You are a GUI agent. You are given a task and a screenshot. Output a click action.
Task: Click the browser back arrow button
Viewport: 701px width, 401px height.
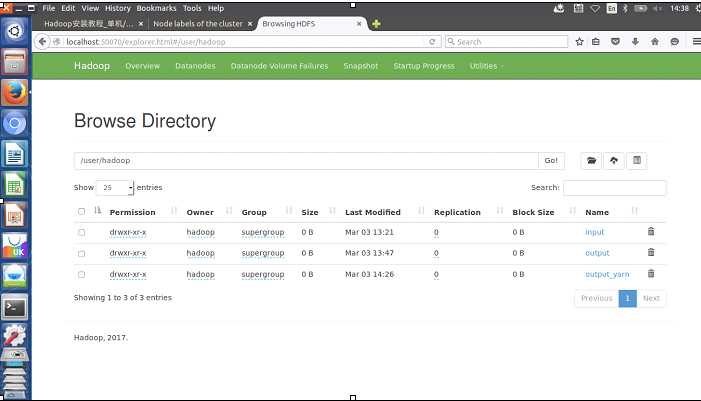pyautogui.click(x=42, y=42)
